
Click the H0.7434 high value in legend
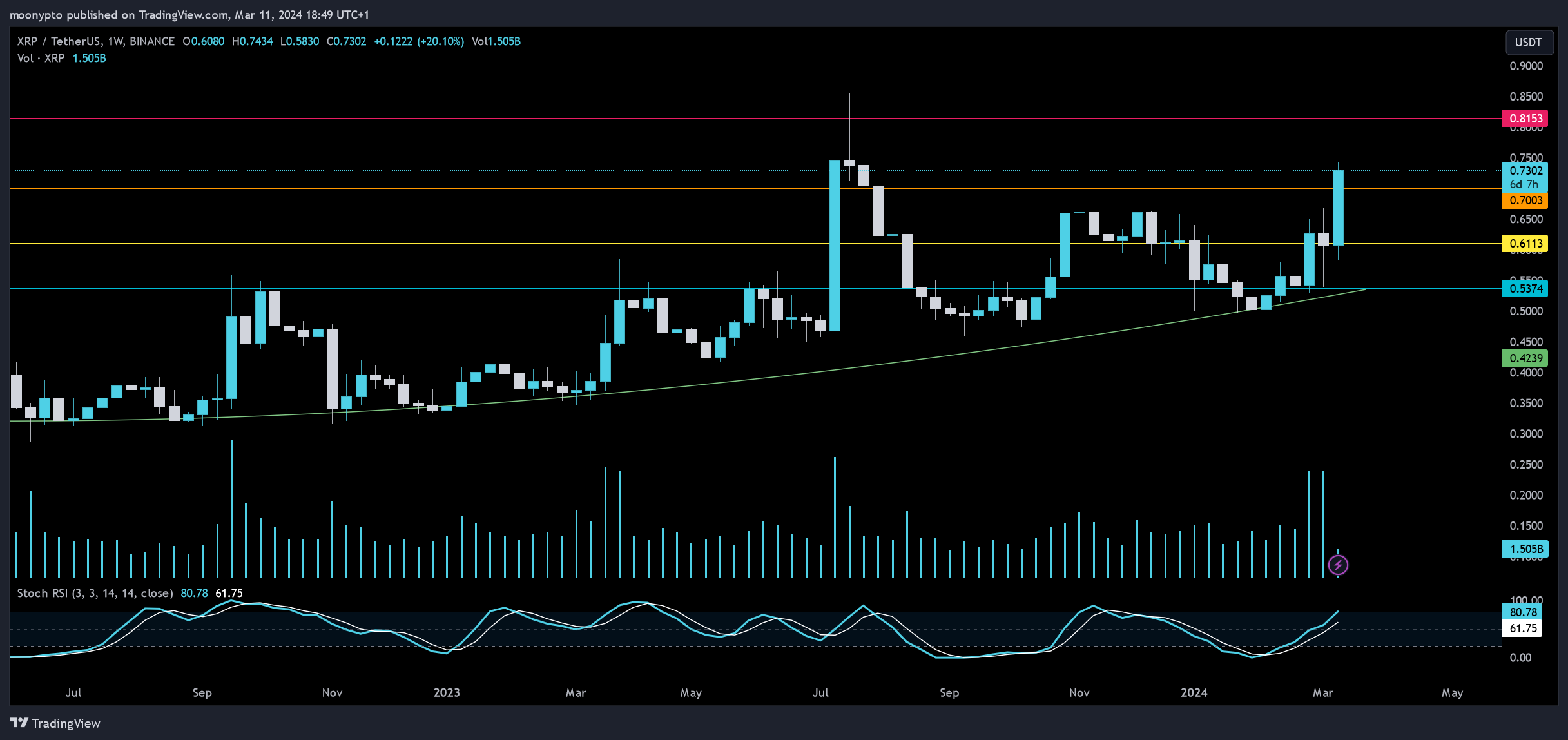tap(252, 41)
